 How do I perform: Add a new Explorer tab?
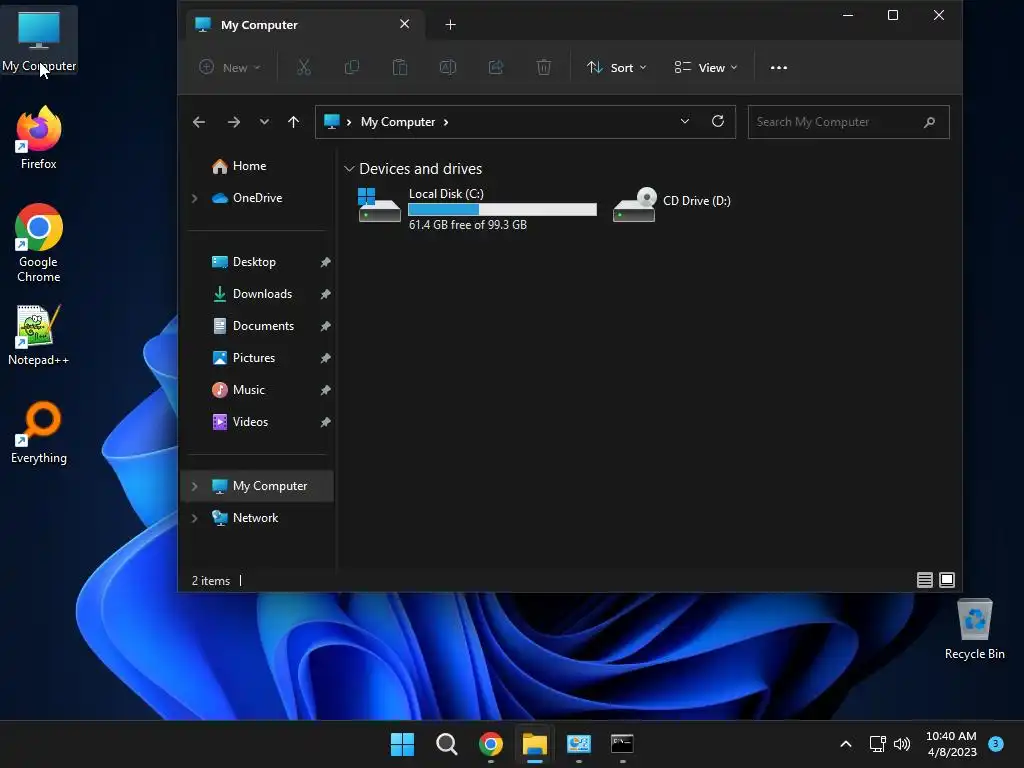[x=450, y=25]
